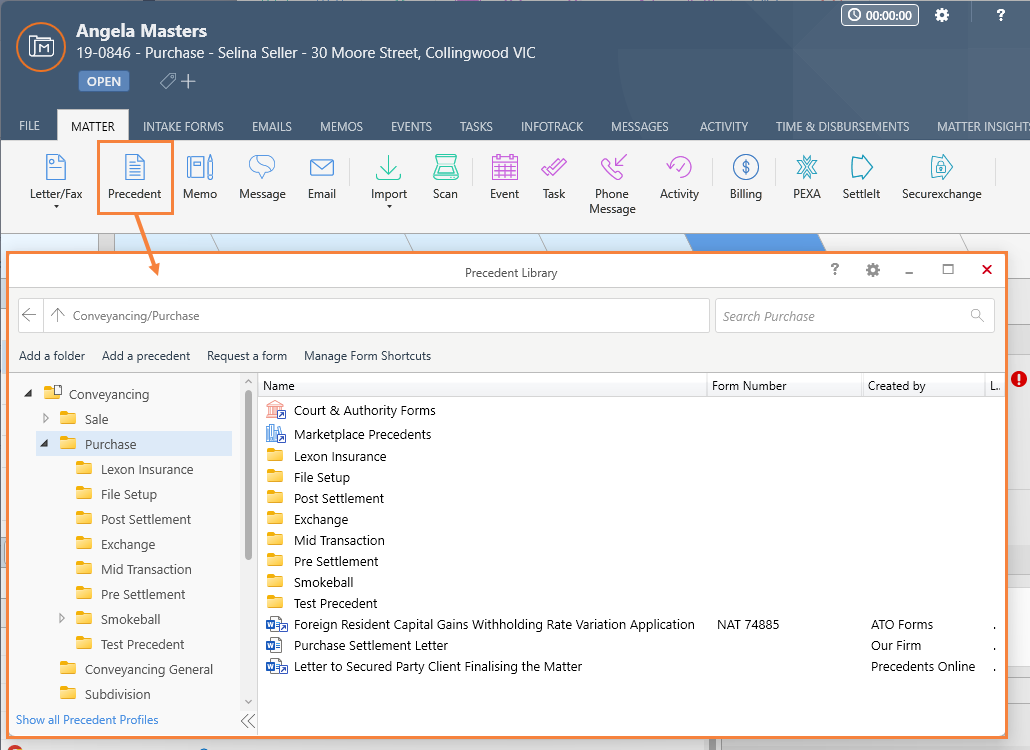Open Manage Form Shortcuts

tap(367, 356)
